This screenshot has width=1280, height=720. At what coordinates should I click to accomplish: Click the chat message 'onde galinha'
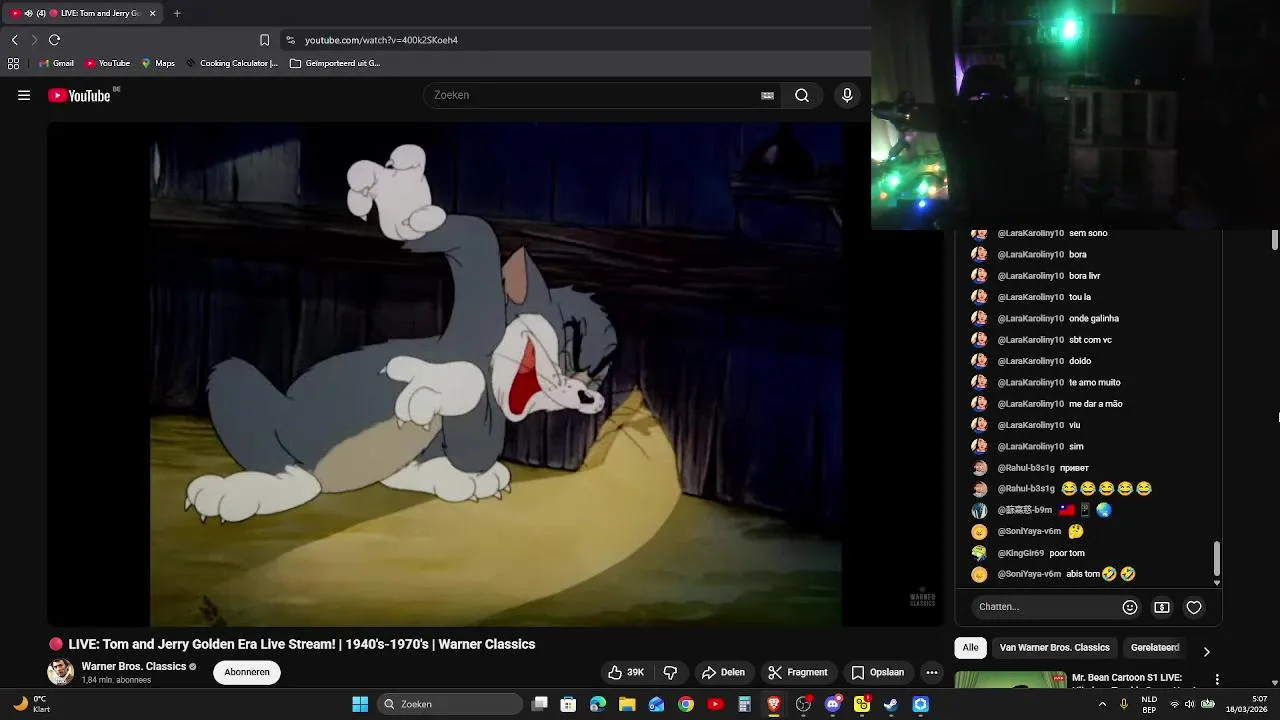[x=1093, y=319]
